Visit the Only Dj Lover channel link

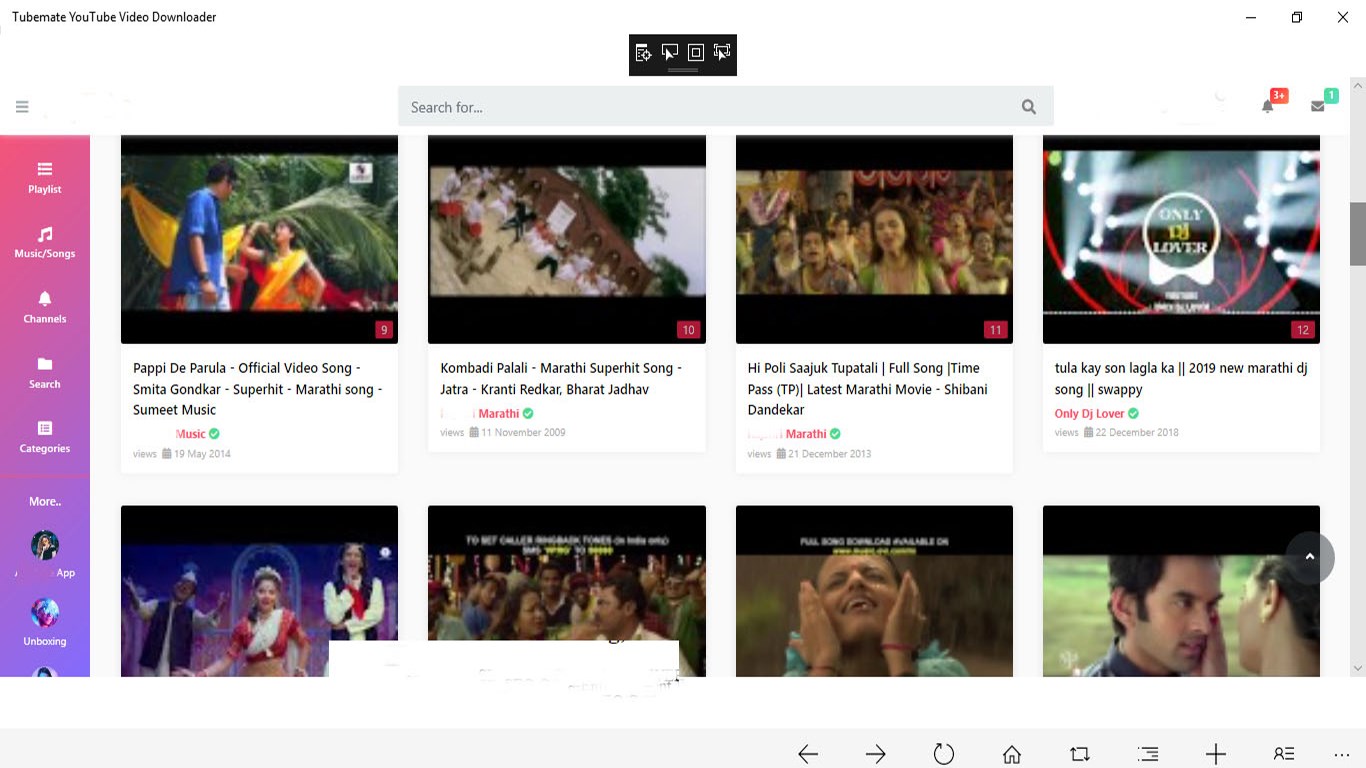[x=1090, y=413]
